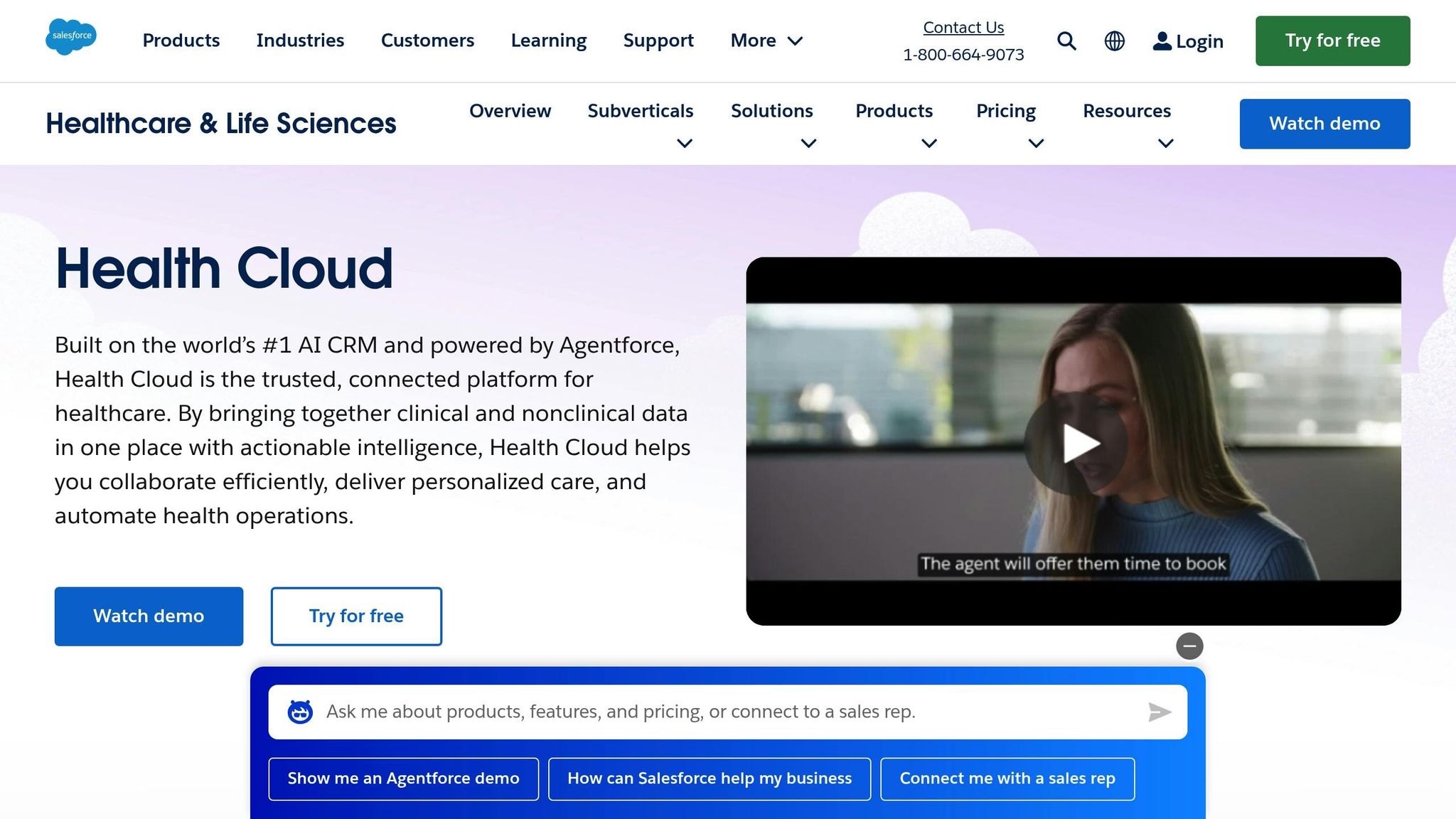Open the Customers menu
Viewport: 1456px width, 819px height.
[427, 41]
